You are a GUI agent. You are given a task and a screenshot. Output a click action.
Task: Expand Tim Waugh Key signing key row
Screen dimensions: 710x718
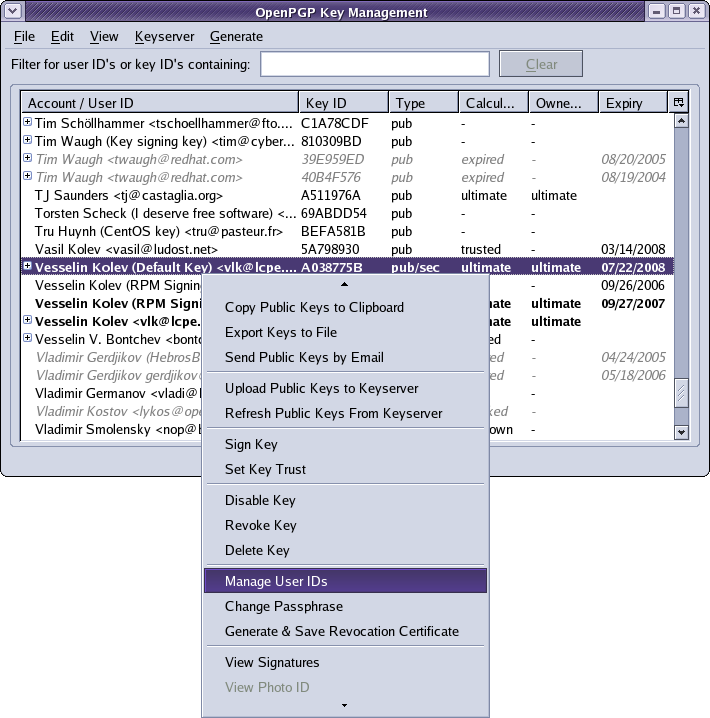pyautogui.click(x=27, y=140)
